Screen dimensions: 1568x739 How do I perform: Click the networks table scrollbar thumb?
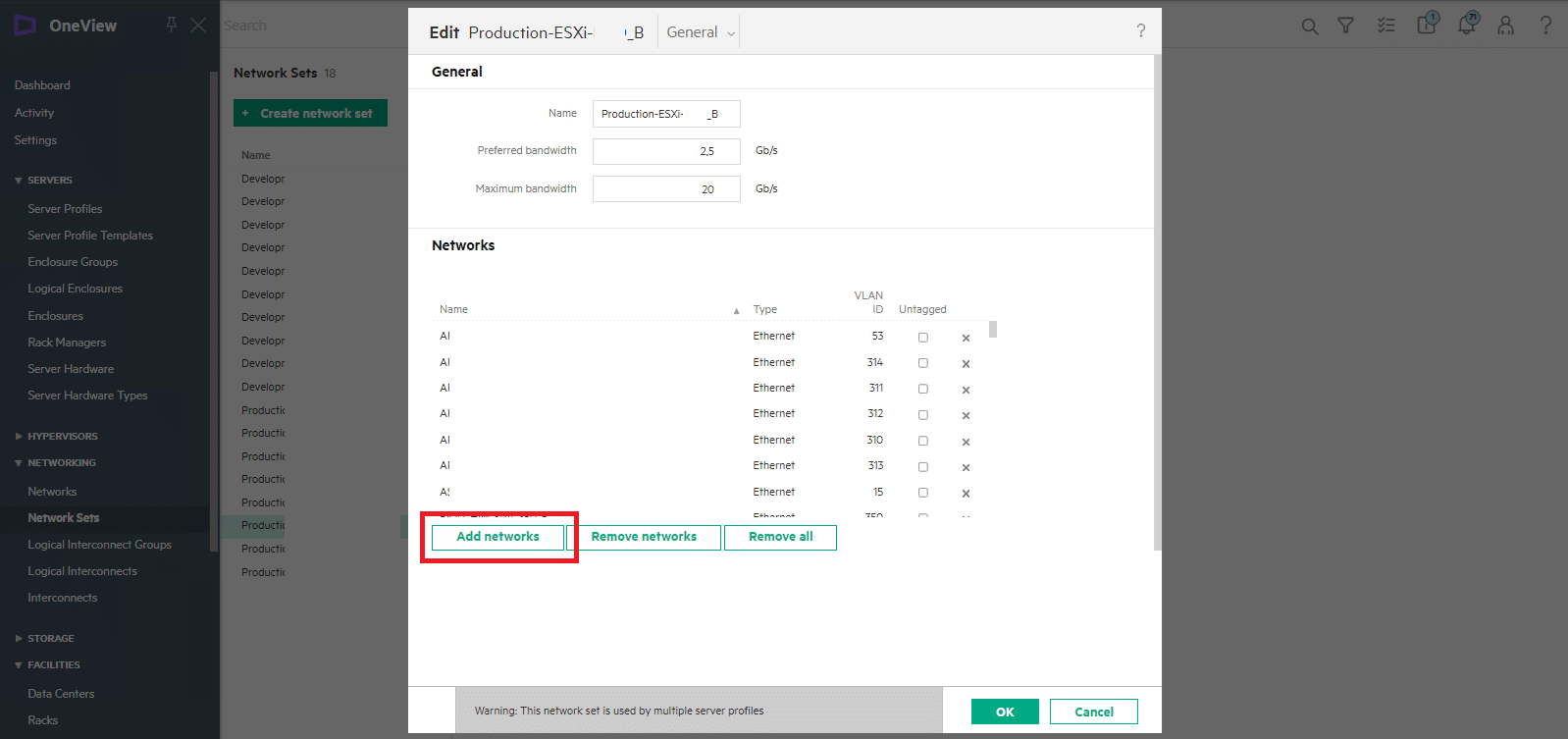click(993, 329)
